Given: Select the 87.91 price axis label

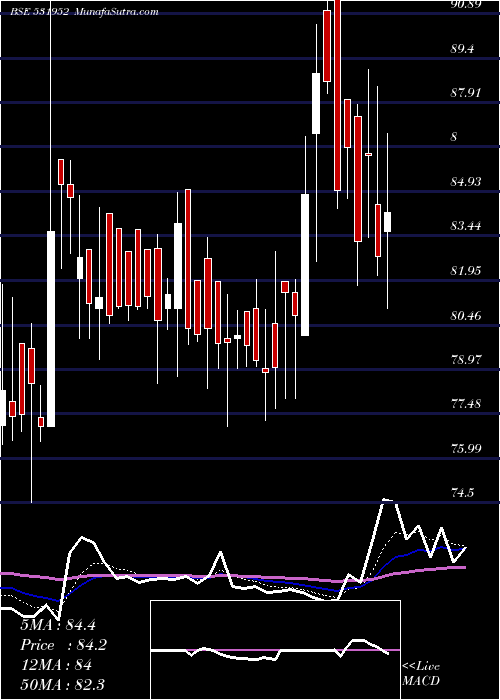Looking at the screenshot, I should click(466, 93).
